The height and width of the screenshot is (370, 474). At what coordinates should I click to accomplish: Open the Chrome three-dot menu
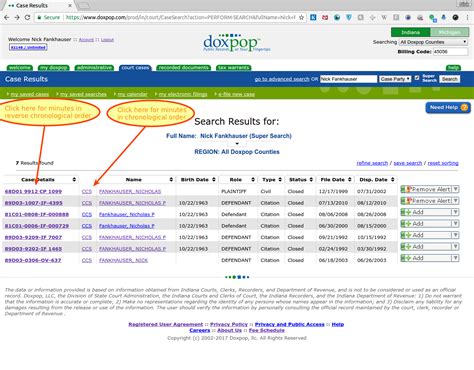468,17
